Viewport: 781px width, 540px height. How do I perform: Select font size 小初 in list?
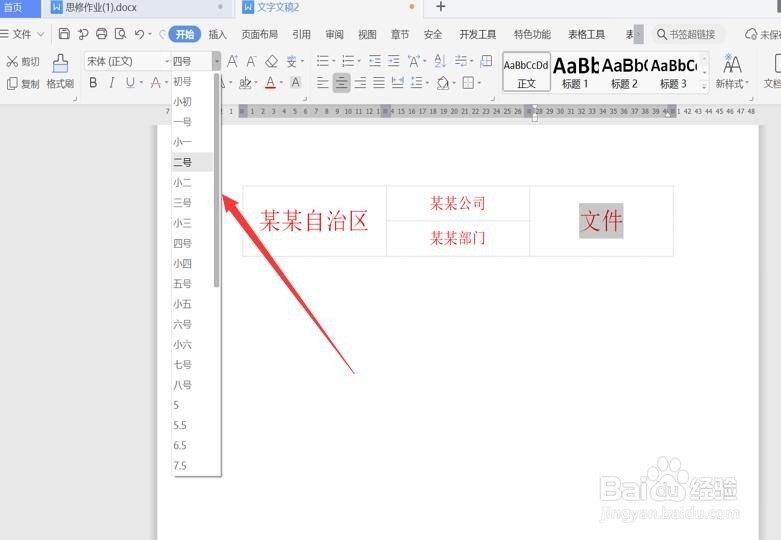tap(193, 102)
